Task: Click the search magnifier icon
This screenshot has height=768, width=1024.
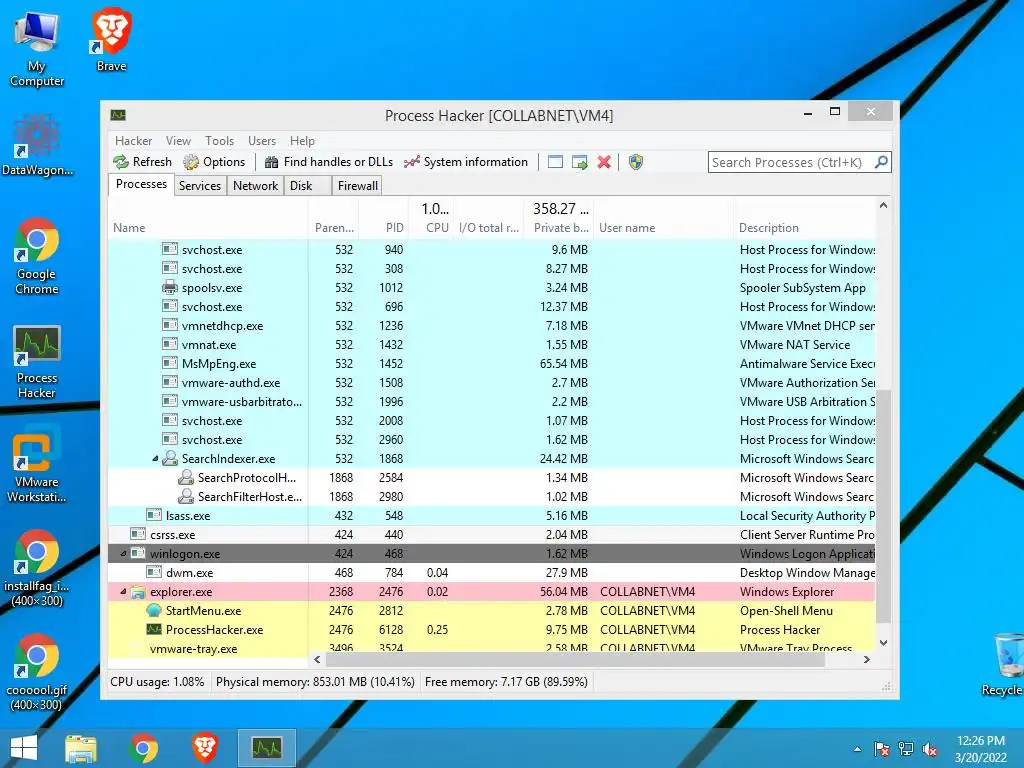Action: (x=881, y=162)
